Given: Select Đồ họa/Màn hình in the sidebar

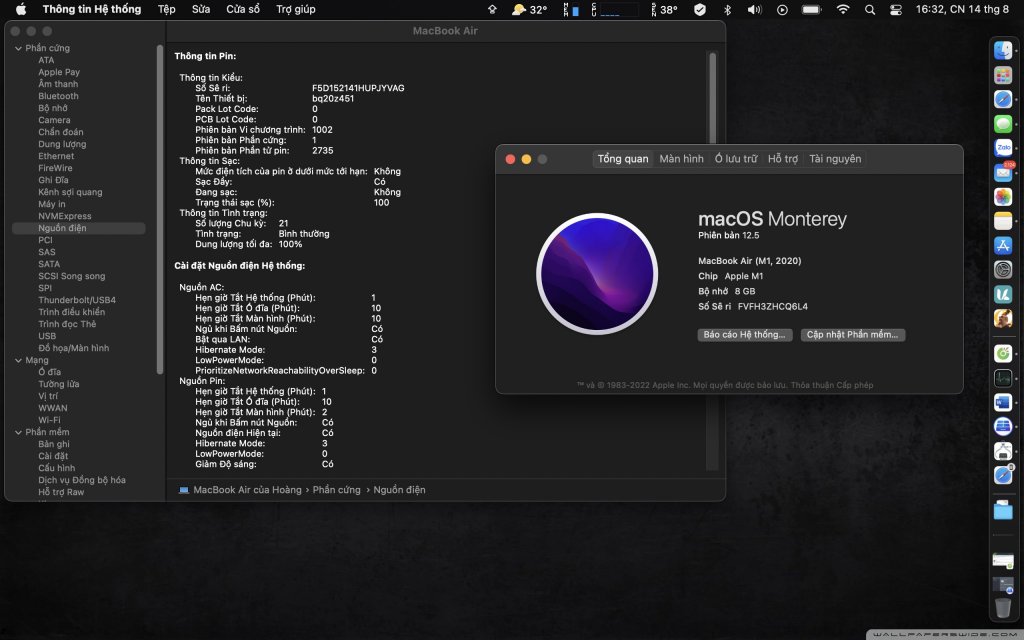Looking at the screenshot, I should click(x=73, y=348).
